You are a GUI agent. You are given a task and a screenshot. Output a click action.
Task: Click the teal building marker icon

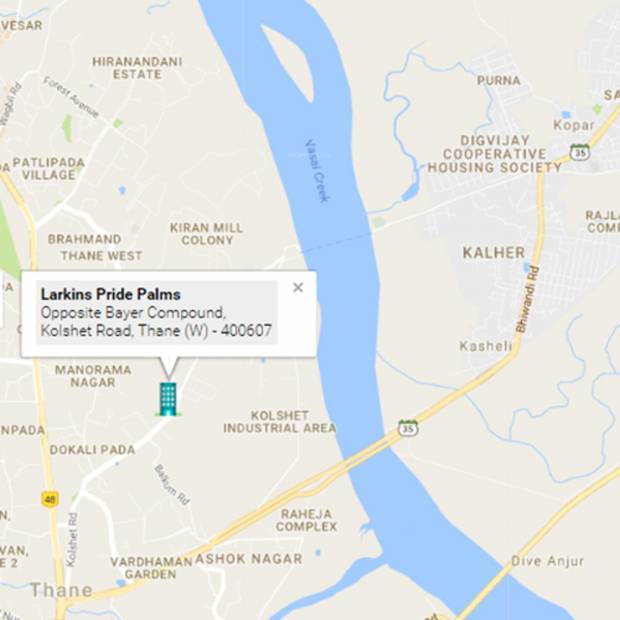click(168, 399)
